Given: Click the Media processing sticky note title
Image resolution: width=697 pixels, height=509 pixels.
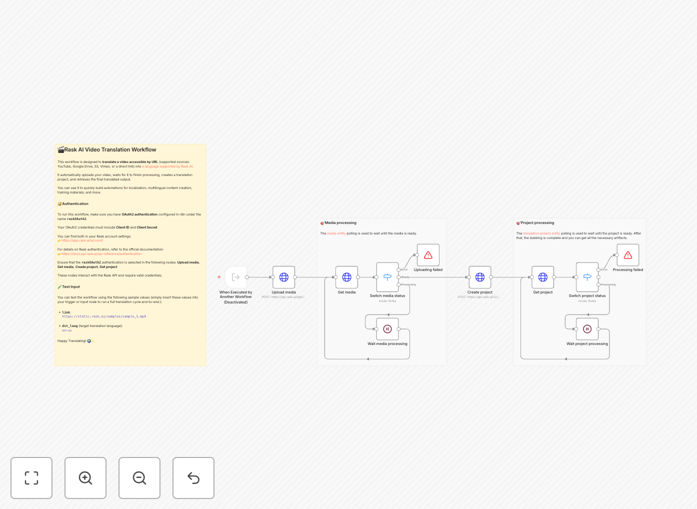Looking at the screenshot, I should click(x=339, y=223).
